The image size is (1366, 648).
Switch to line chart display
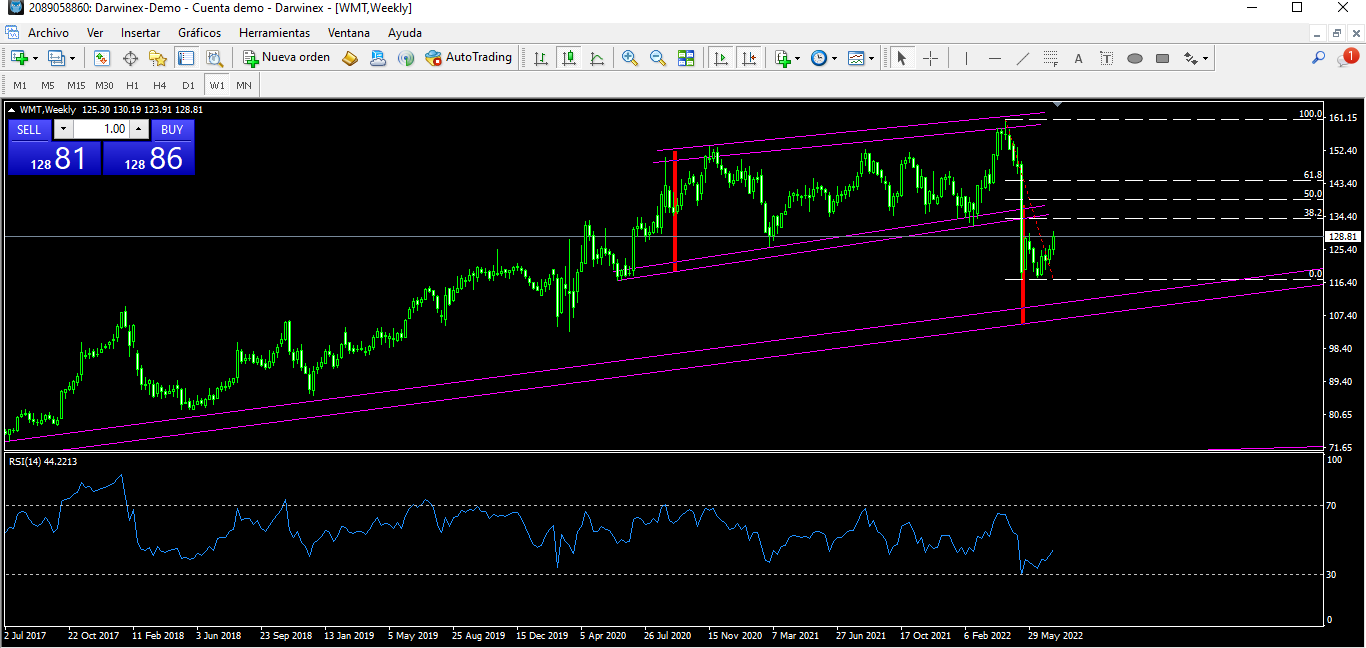(597, 58)
